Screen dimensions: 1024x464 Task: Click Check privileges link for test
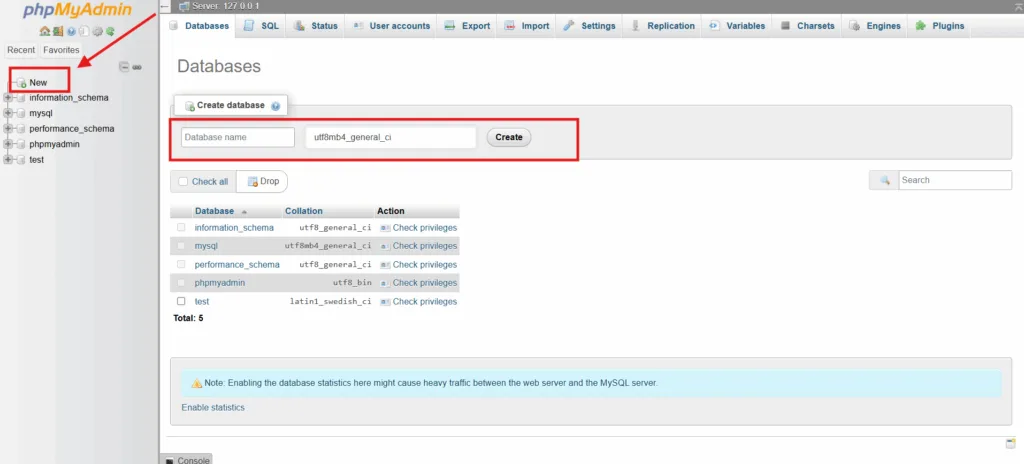click(424, 302)
